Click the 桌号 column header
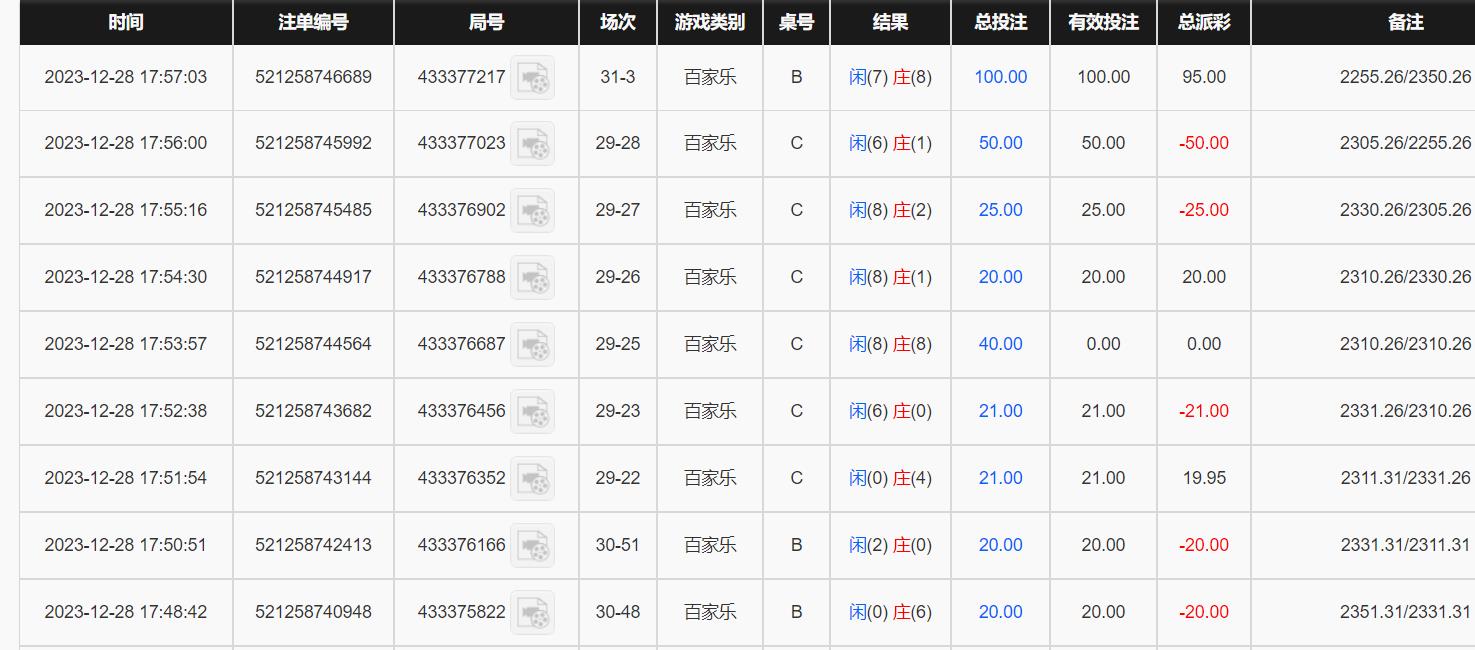Viewport: 1475px width, 650px height. click(796, 22)
